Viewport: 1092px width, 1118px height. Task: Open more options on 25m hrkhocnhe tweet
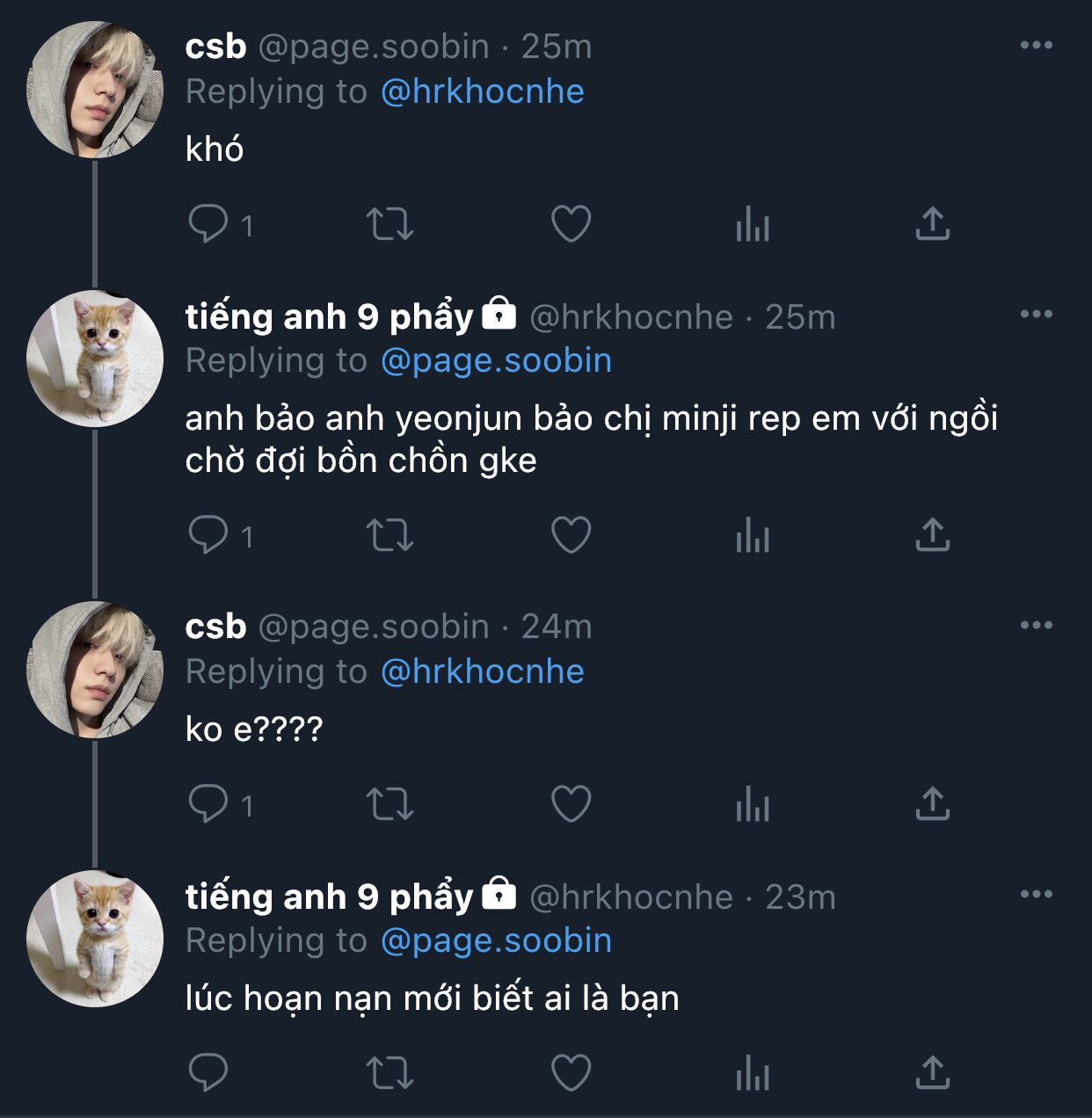tap(1036, 315)
